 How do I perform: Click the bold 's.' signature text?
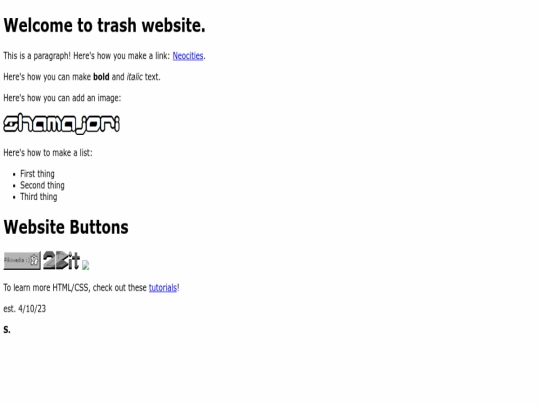point(7,330)
